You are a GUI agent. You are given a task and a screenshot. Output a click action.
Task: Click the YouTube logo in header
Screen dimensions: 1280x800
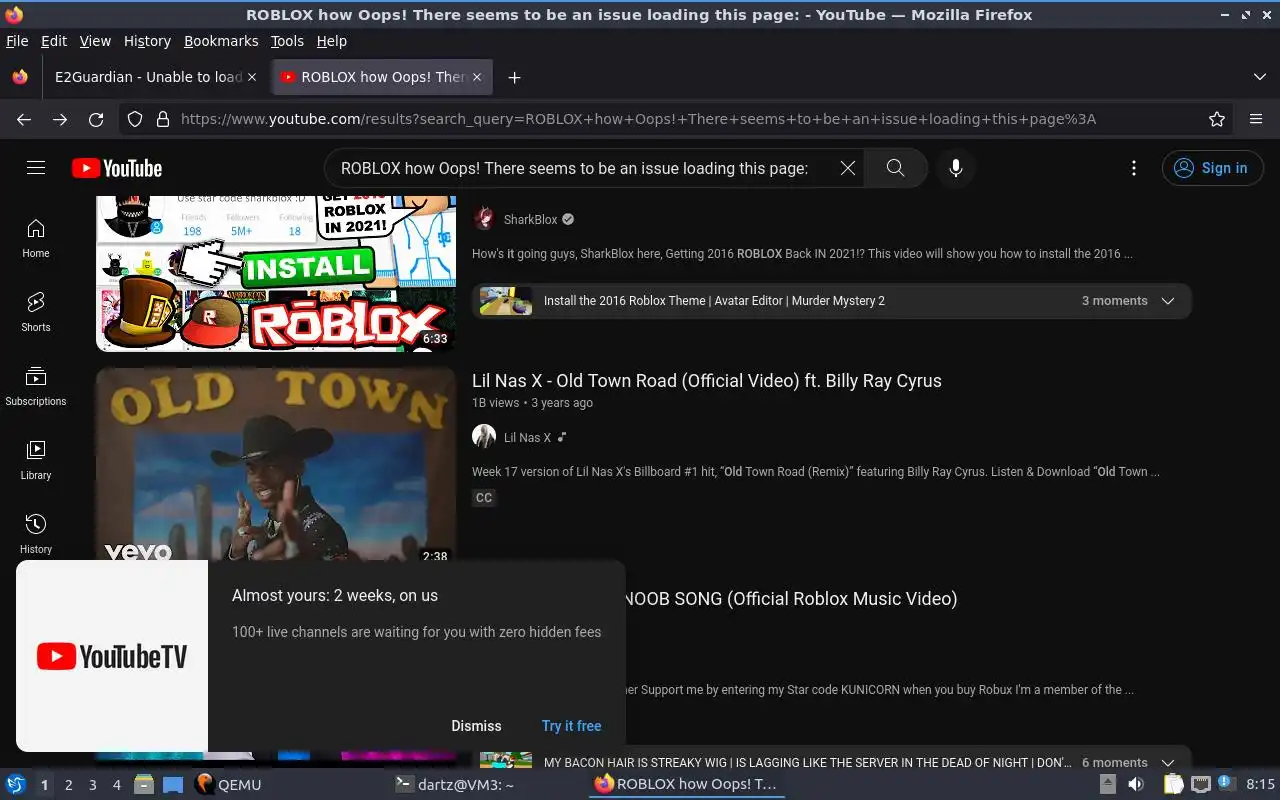[x=117, y=168]
